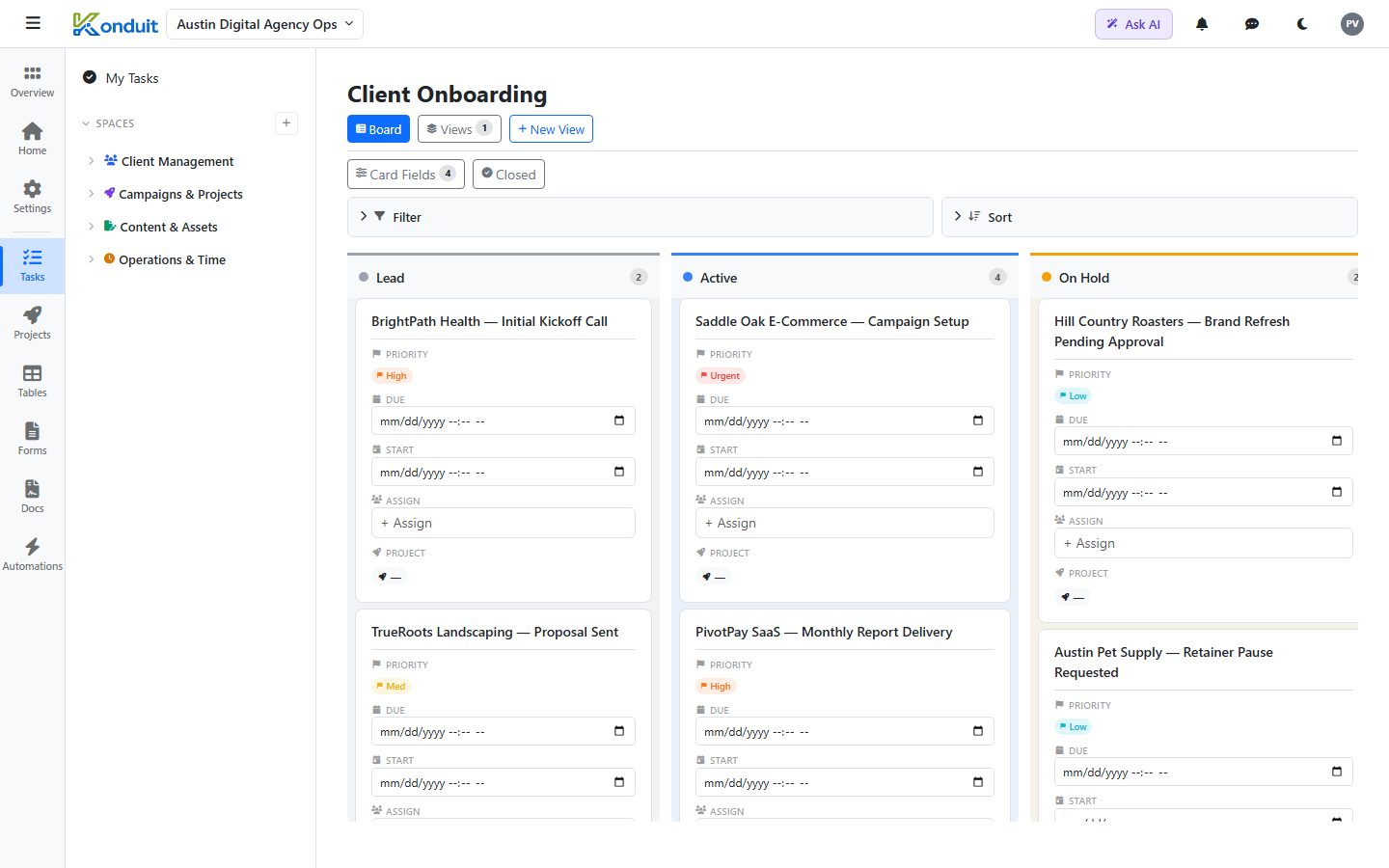
Task: Change Med priority on TrueRoots card
Action: pos(391,687)
